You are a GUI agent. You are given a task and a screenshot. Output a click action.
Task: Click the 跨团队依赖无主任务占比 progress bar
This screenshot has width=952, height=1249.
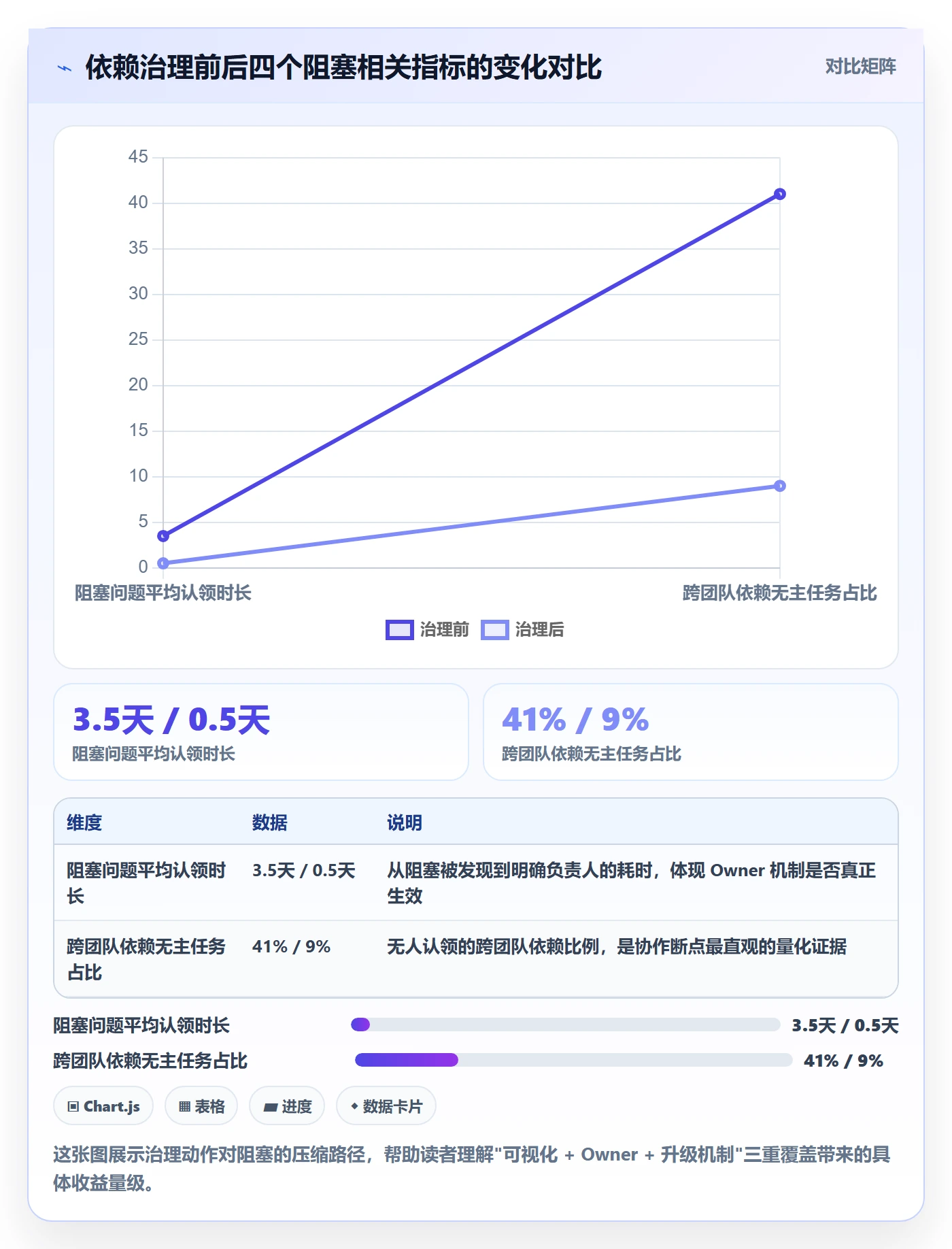[x=574, y=1060]
